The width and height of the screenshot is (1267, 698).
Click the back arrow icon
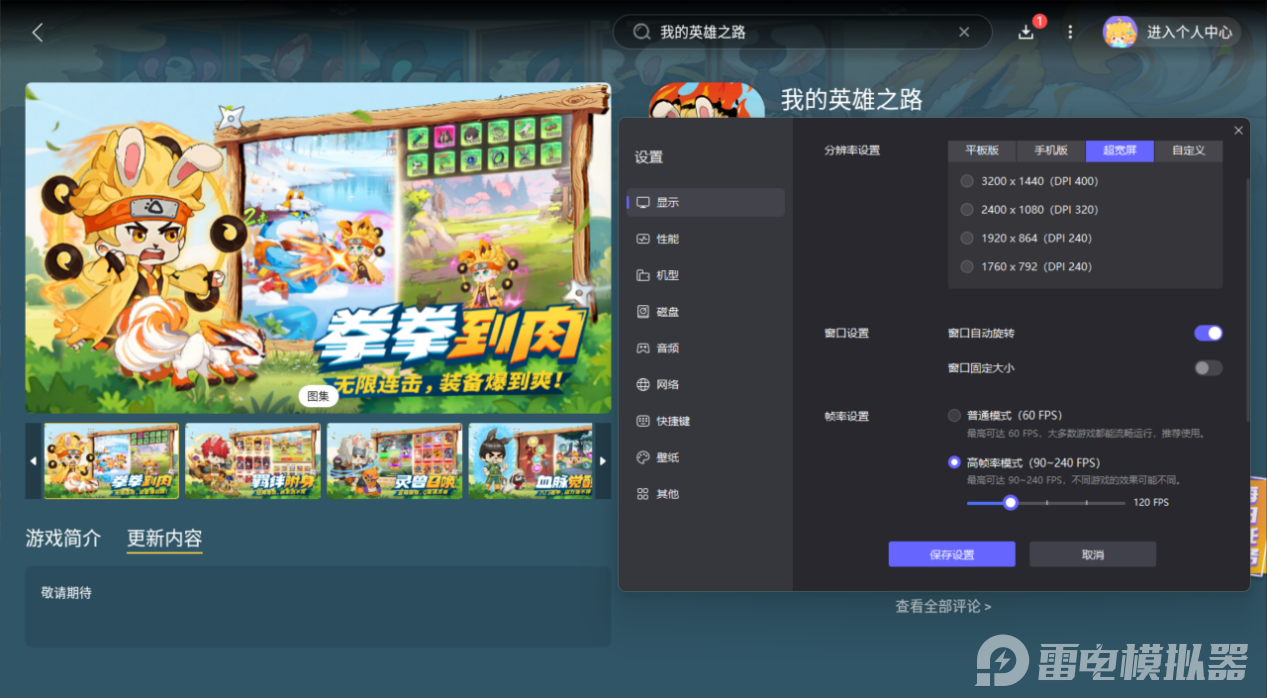(38, 32)
